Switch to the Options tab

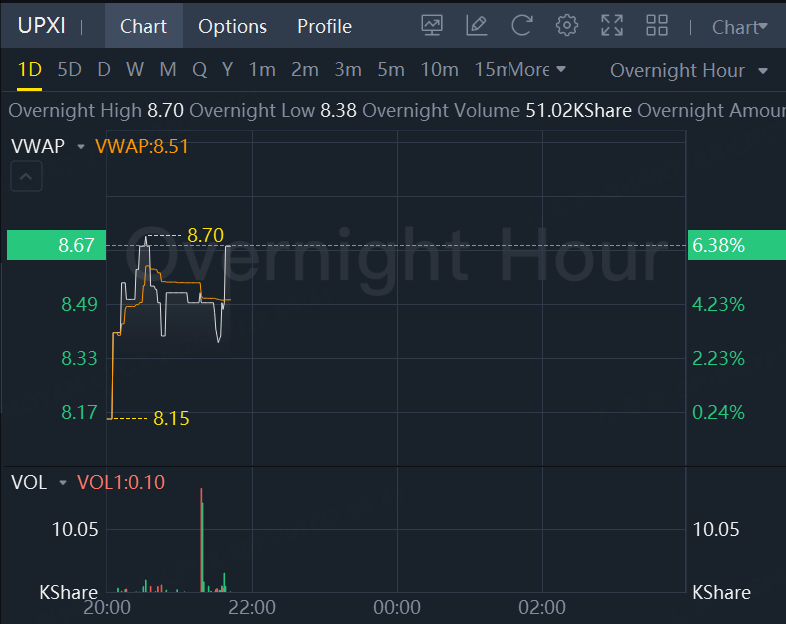pyautogui.click(x=232, y=26)
